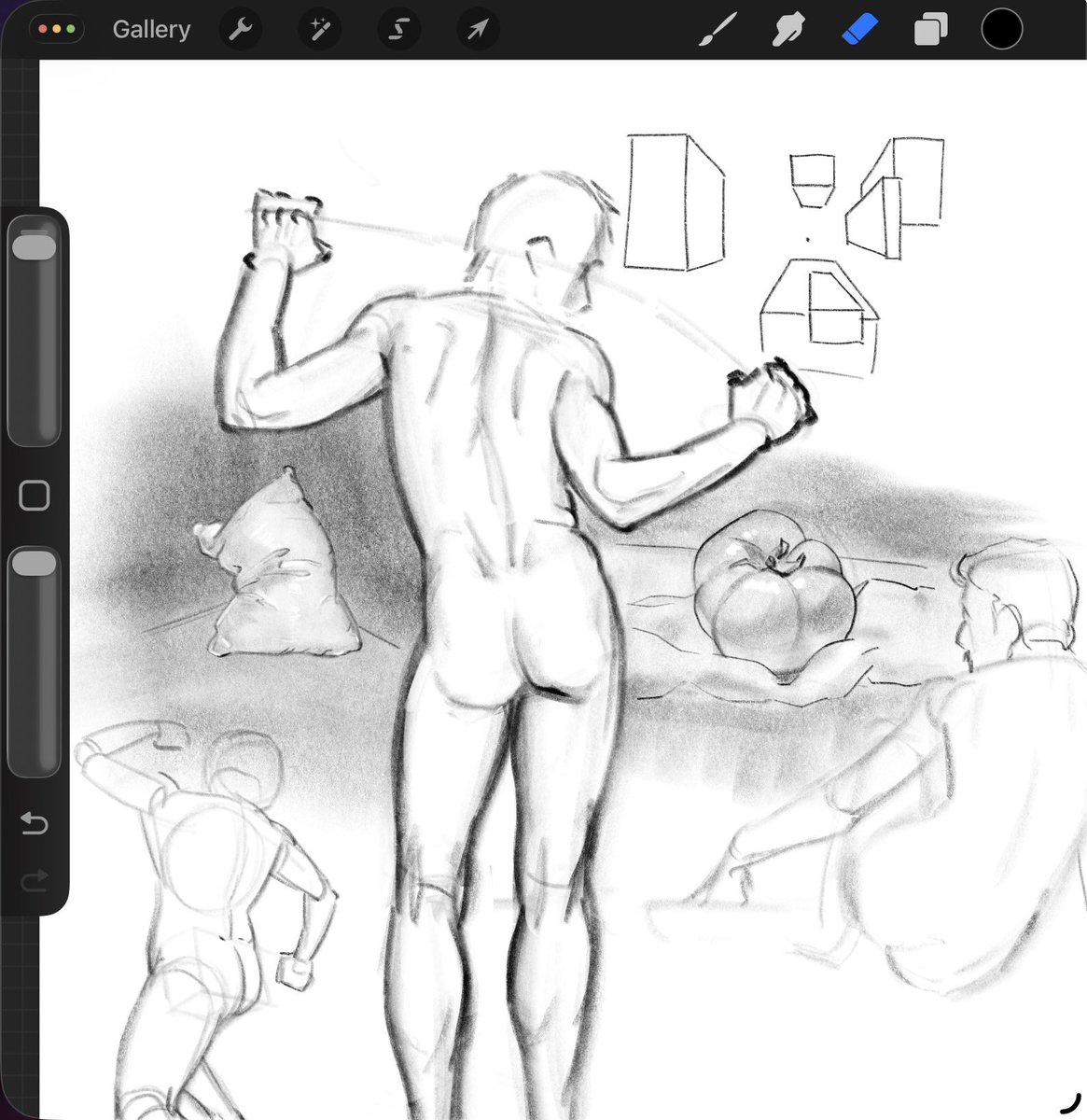This screenshot has height=1120, width=1087.
Task: Open the Actions wrench menu
Action: 240,30
